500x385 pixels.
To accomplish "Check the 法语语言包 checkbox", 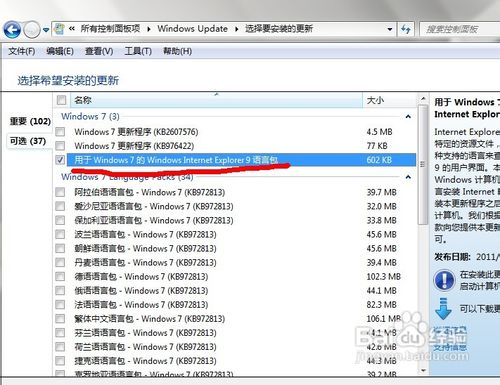I will (x=60, y=305).
